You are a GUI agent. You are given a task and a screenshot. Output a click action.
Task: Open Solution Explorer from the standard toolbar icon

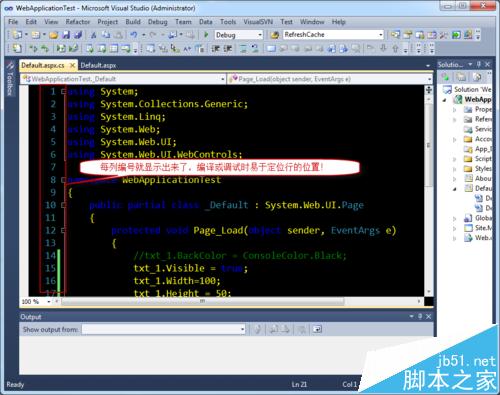pyautogui.click(x=395, y=35)
